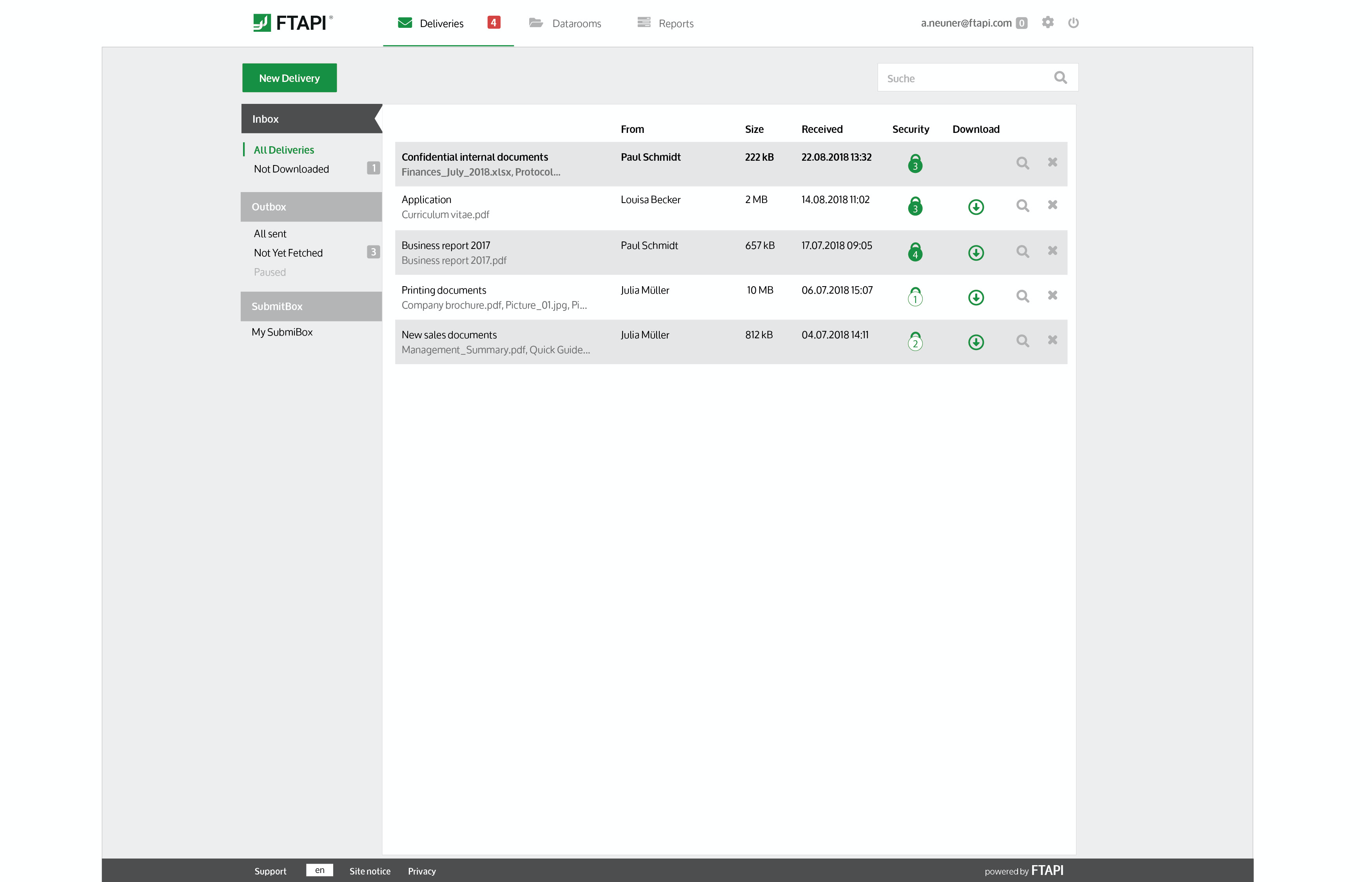The height and width of the screenshot is (882, 1372).
Task: Select Not Downloaded filter in Inbox
Action: (292, 169)
